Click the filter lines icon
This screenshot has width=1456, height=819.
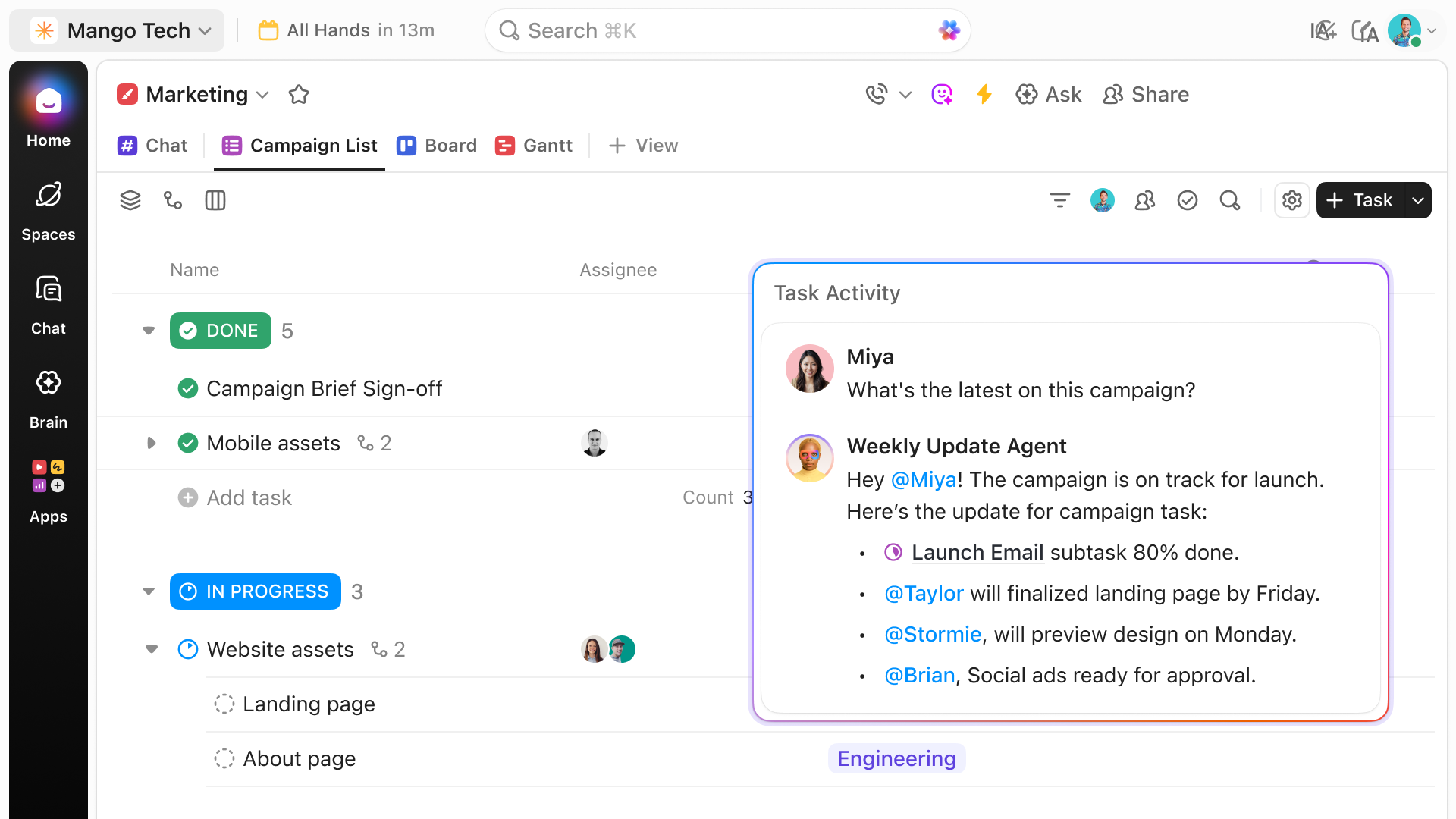1059,200
